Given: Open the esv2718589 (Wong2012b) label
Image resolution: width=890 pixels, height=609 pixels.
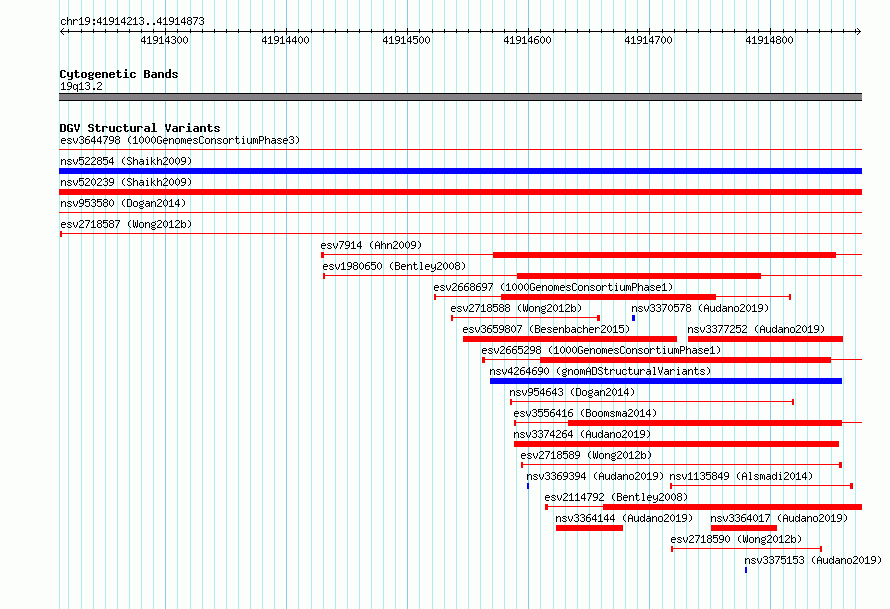Looking at the screenshot, I should click(x=586, y=455).
